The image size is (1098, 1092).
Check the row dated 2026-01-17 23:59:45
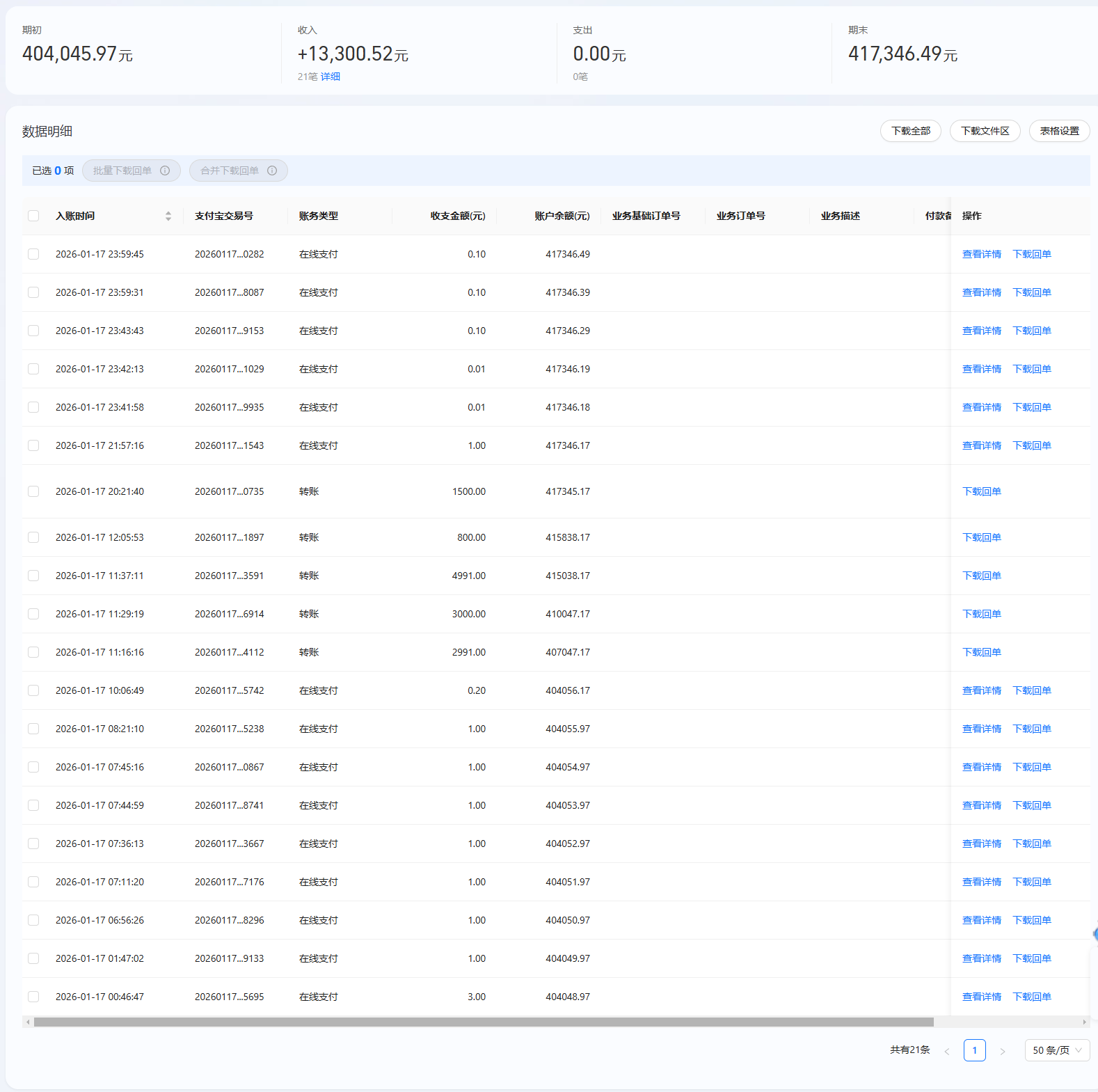33,254
